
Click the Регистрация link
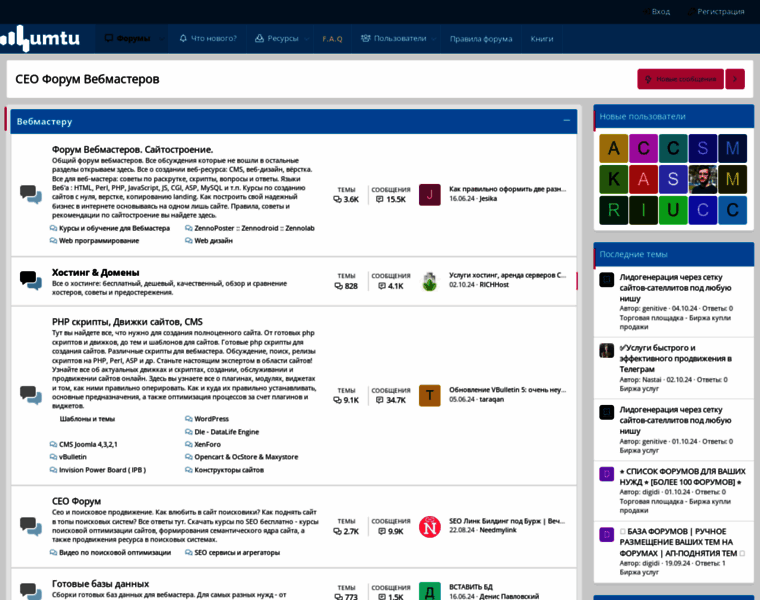pos(720,12)
